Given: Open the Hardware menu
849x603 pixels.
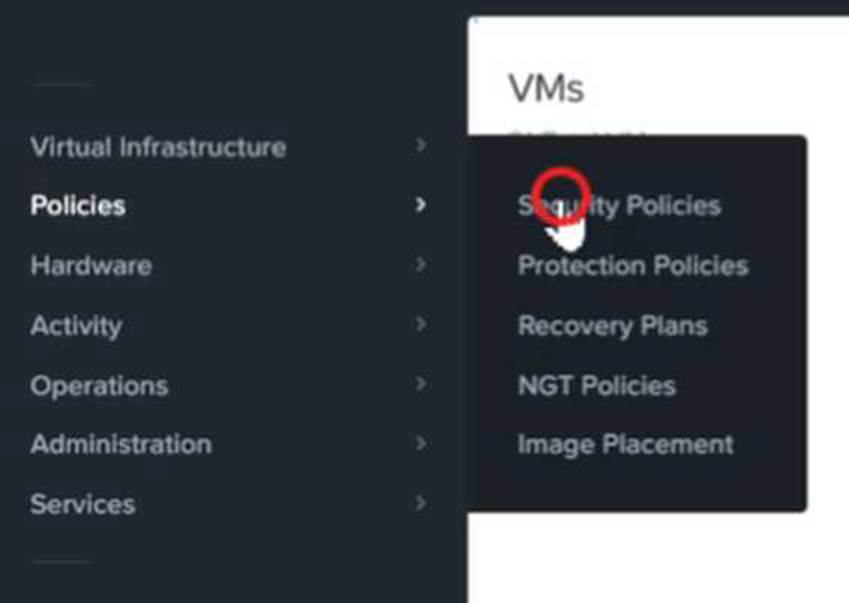Looking at the screenshot, I should coord(91,266).
